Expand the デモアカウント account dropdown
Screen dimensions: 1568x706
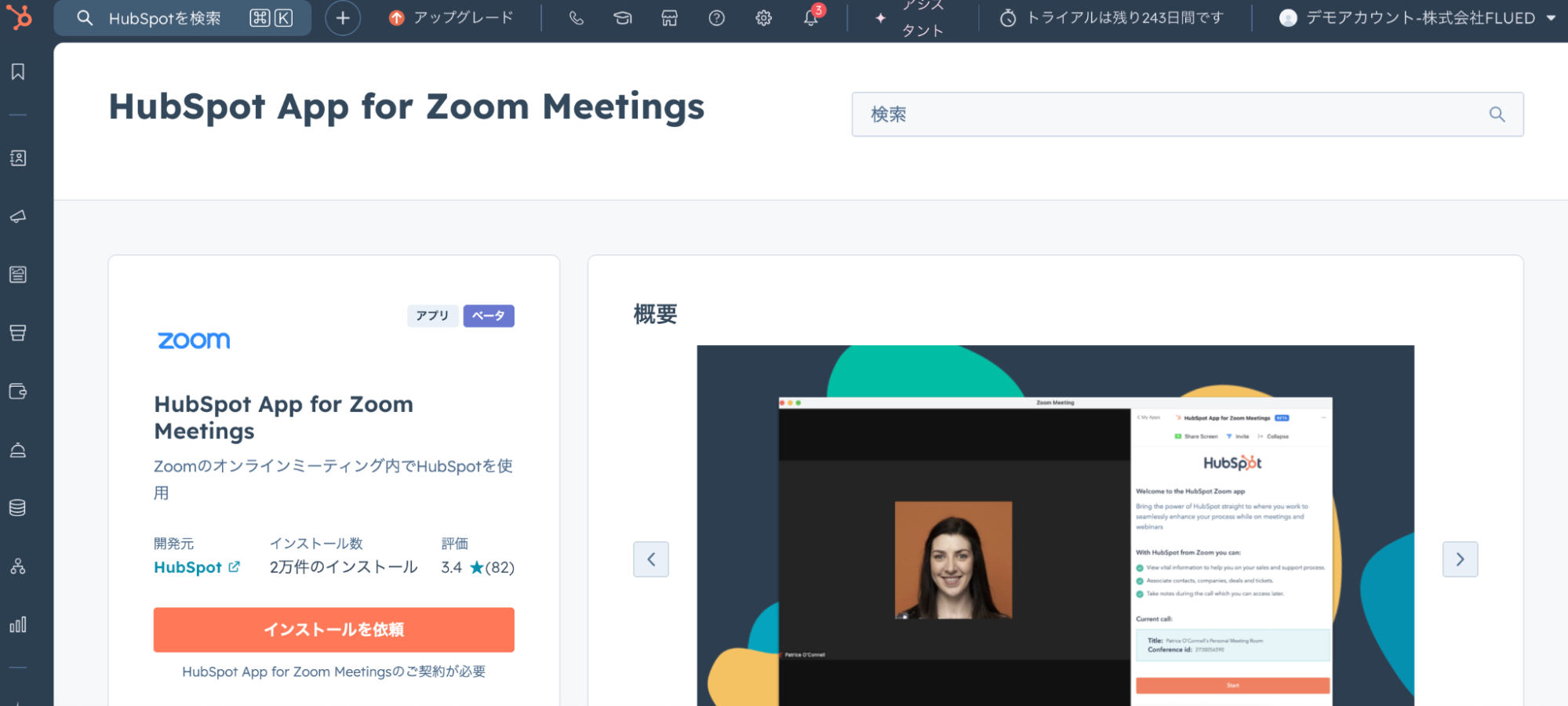(x=1417, y=18)
